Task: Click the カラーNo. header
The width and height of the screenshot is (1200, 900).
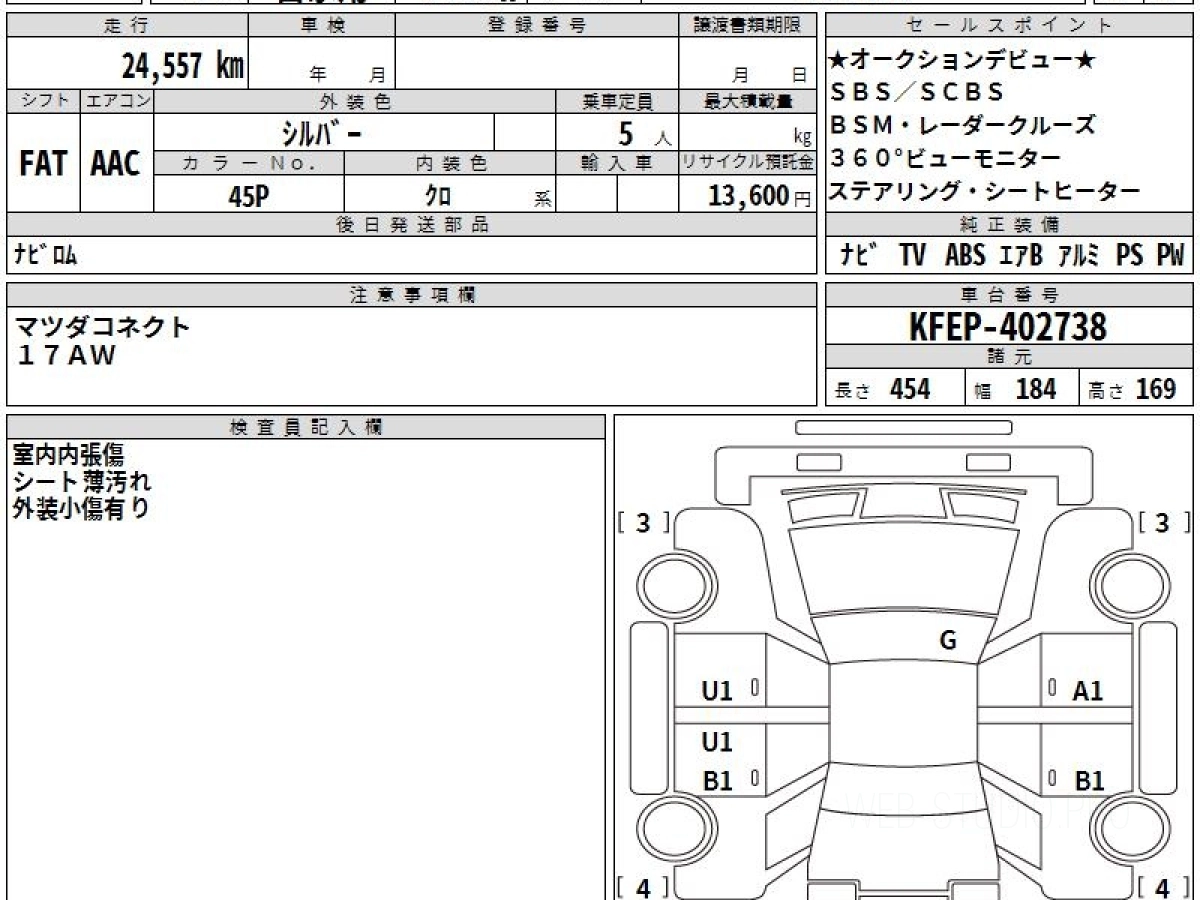Action: pos(249,163)
